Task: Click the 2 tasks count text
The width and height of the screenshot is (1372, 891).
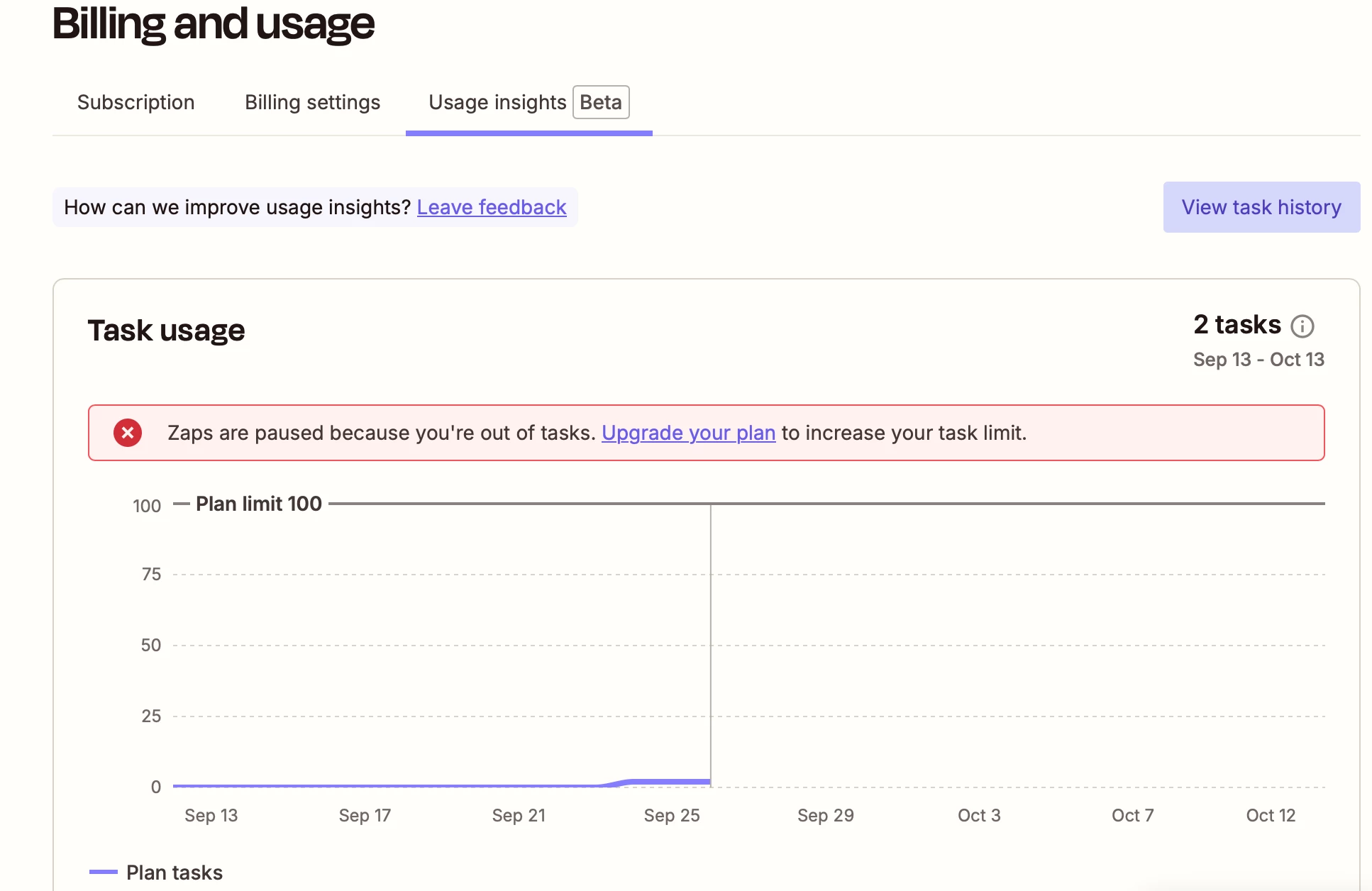Action: (1237, 325)
